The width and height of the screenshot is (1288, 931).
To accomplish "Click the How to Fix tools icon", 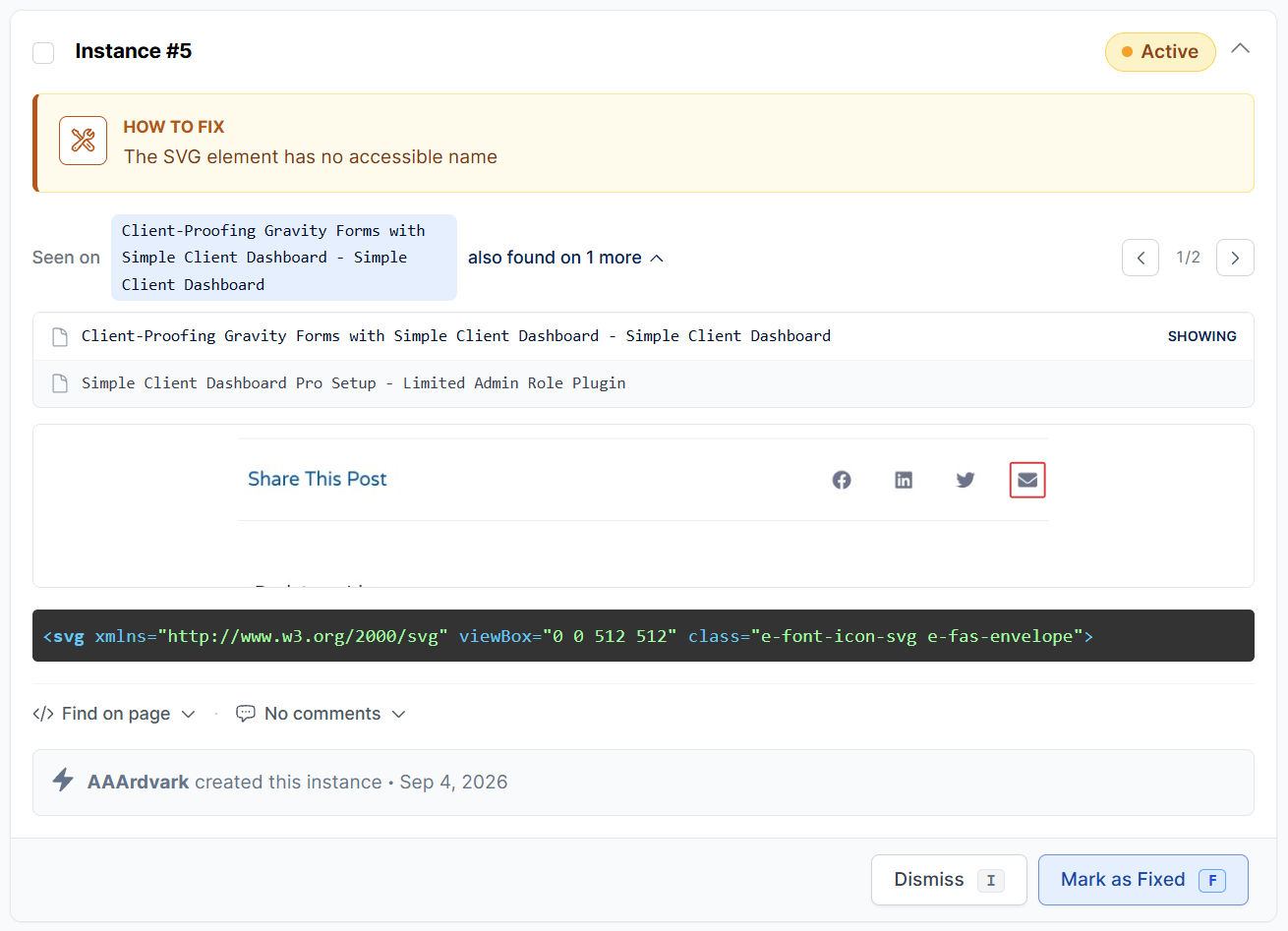I will click(x=84, y=141).
